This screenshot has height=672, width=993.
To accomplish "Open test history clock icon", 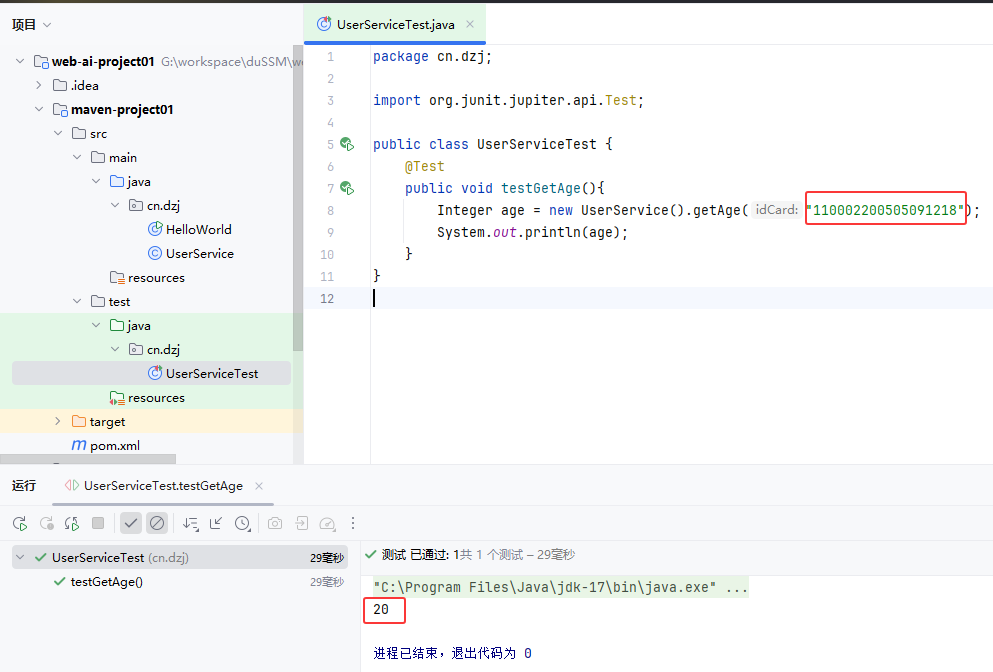I will pos(242,523).
